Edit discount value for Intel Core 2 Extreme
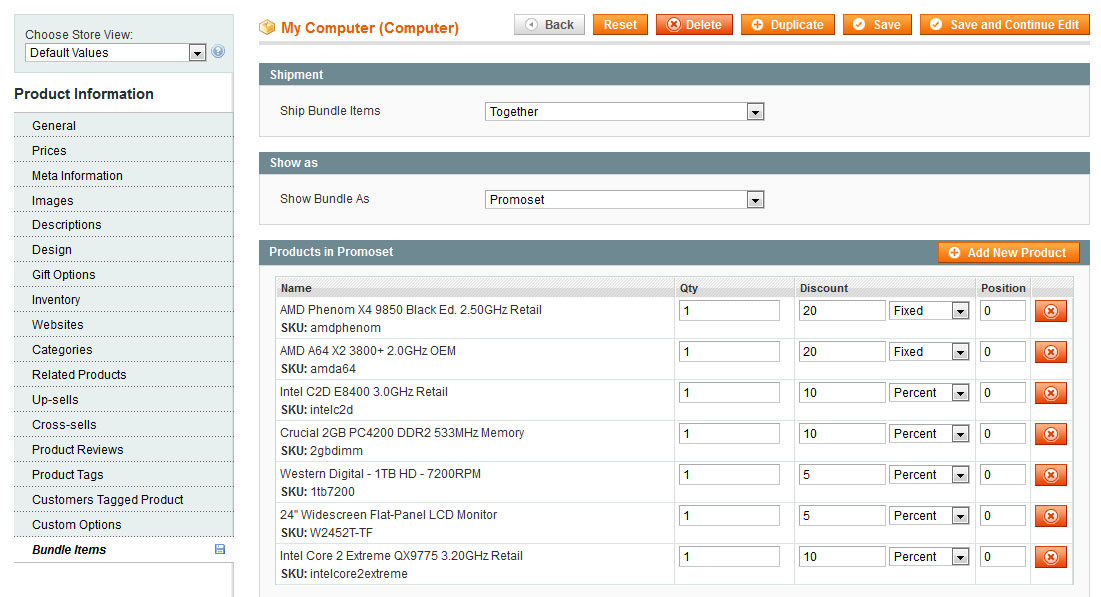The image size is (1101, 597). click(841, 557)
